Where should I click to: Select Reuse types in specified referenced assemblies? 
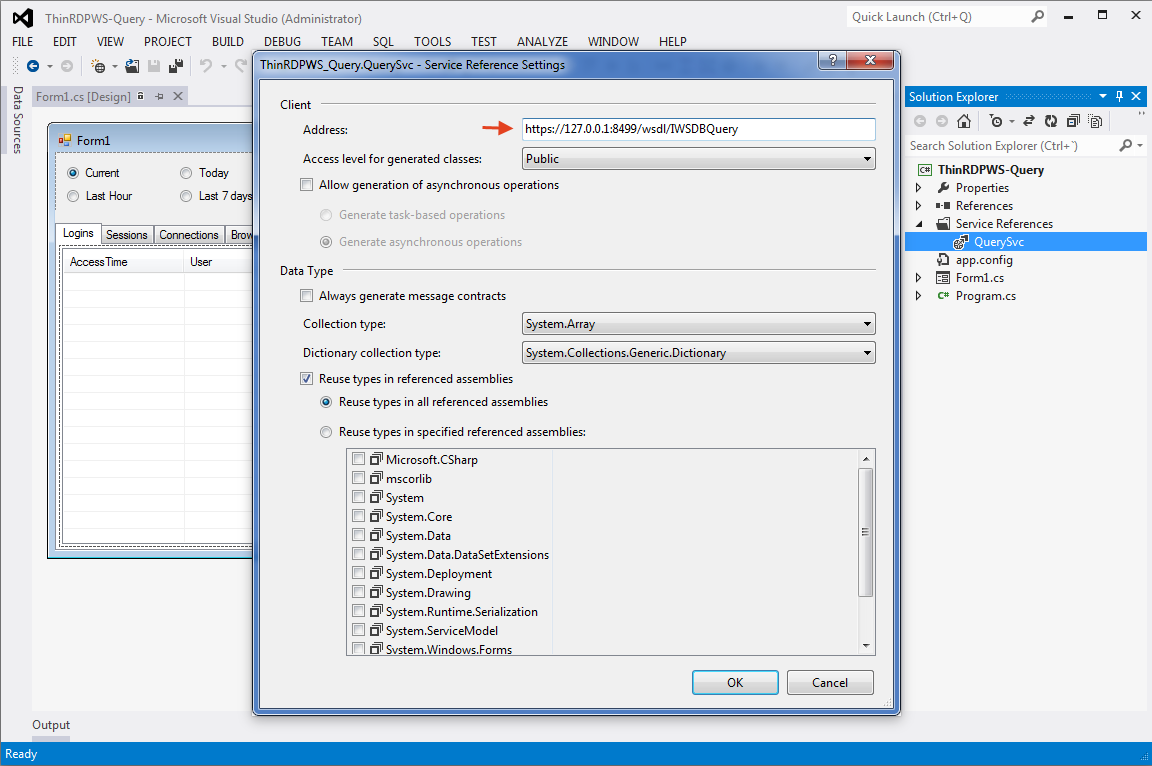pos(325,431)
